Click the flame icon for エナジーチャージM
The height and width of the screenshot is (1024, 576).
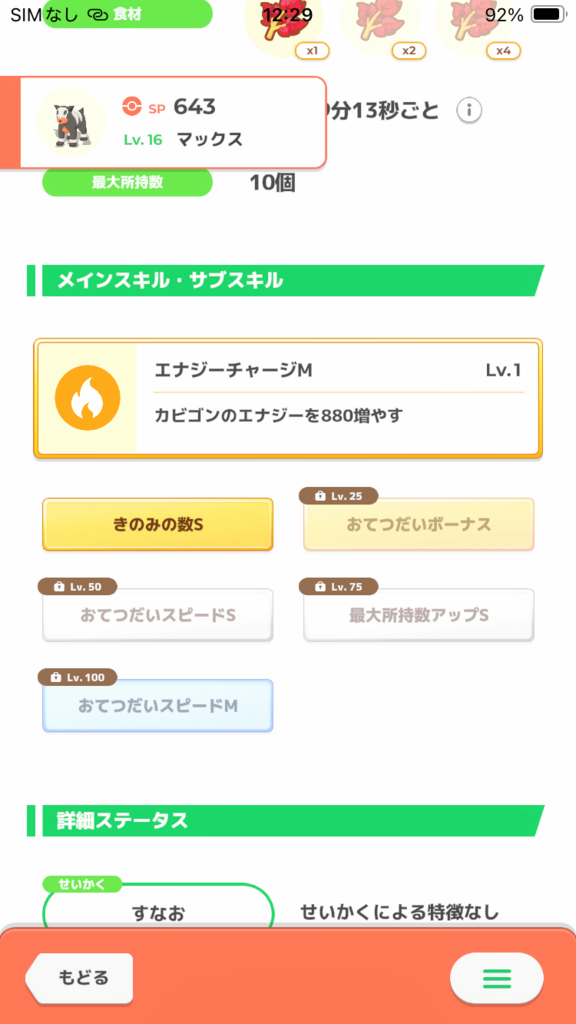tap(88, 398)
